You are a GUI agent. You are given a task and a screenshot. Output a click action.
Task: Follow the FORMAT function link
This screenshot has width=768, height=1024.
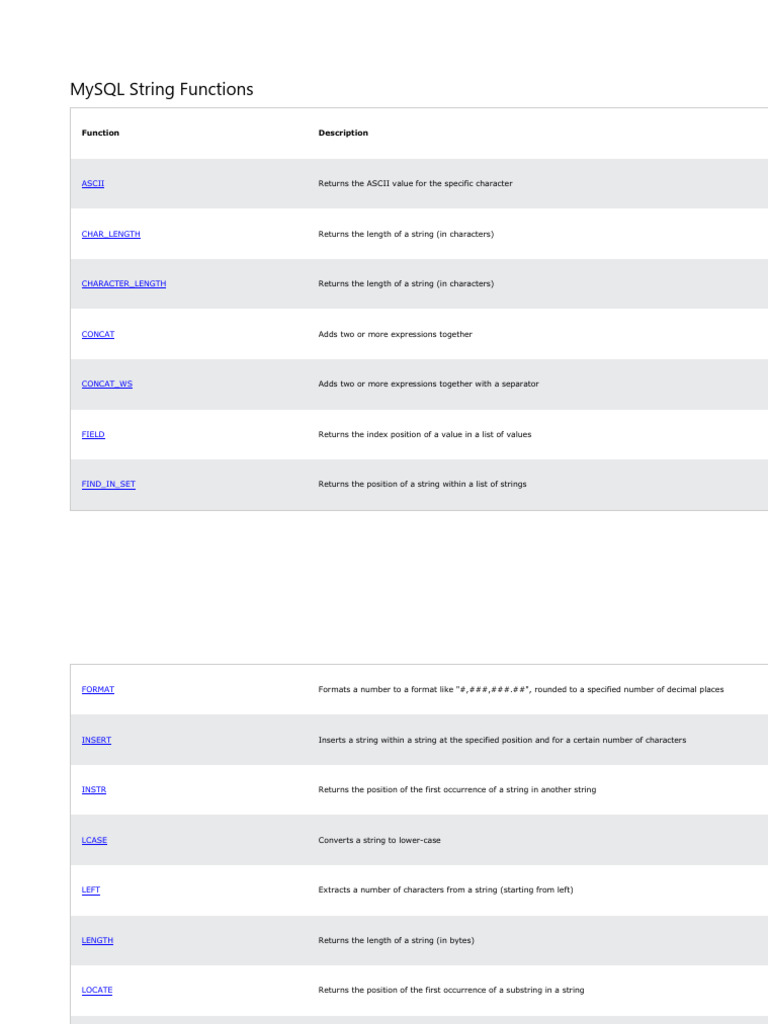point(98,690)
